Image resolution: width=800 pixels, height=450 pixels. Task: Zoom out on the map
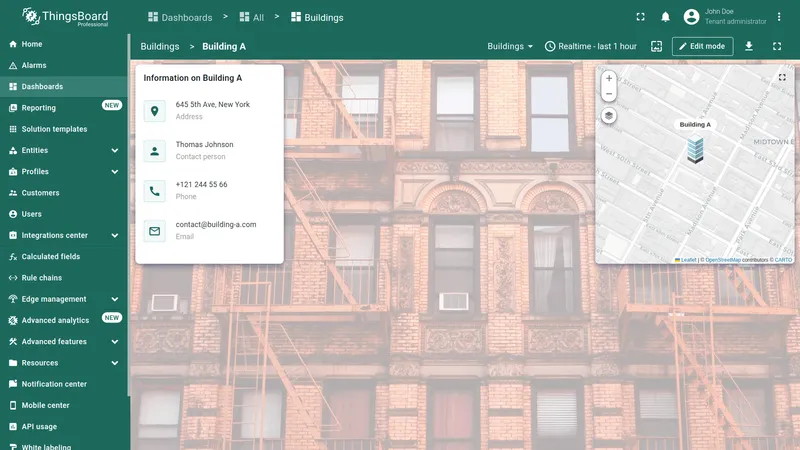pos(609,94)
